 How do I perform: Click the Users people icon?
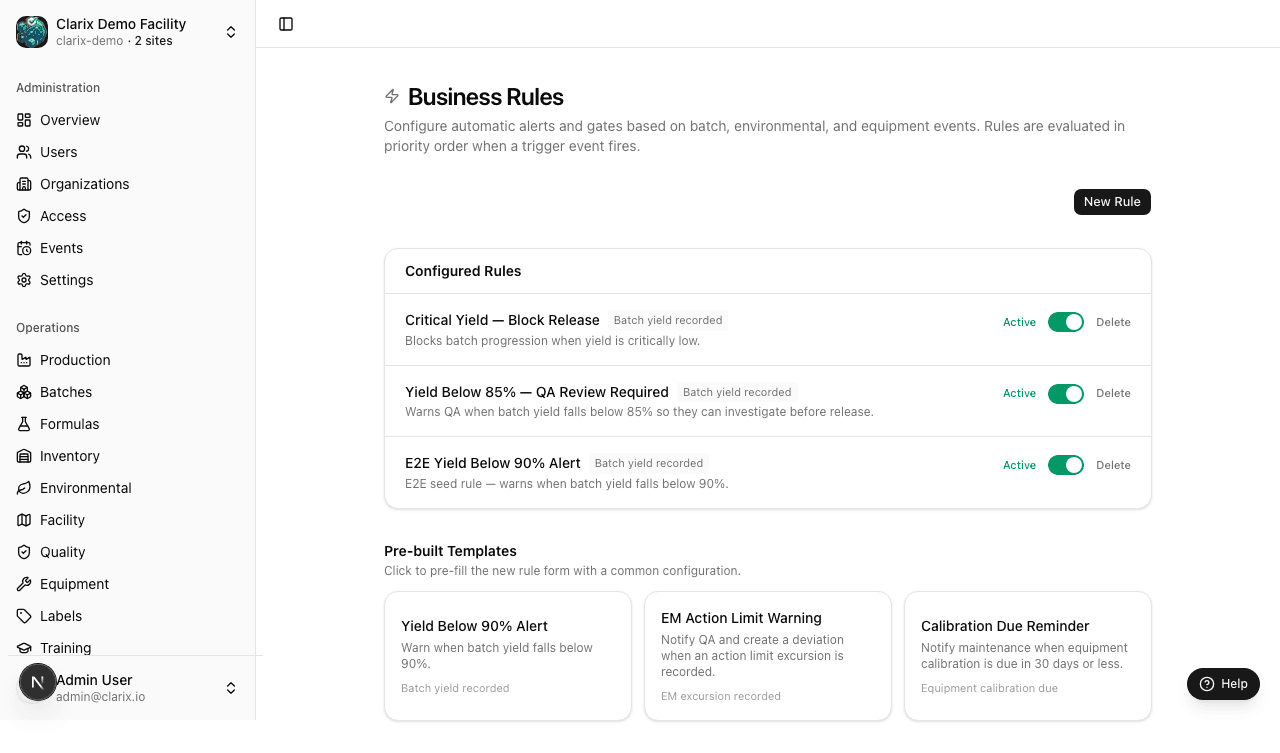click(24, 152)
